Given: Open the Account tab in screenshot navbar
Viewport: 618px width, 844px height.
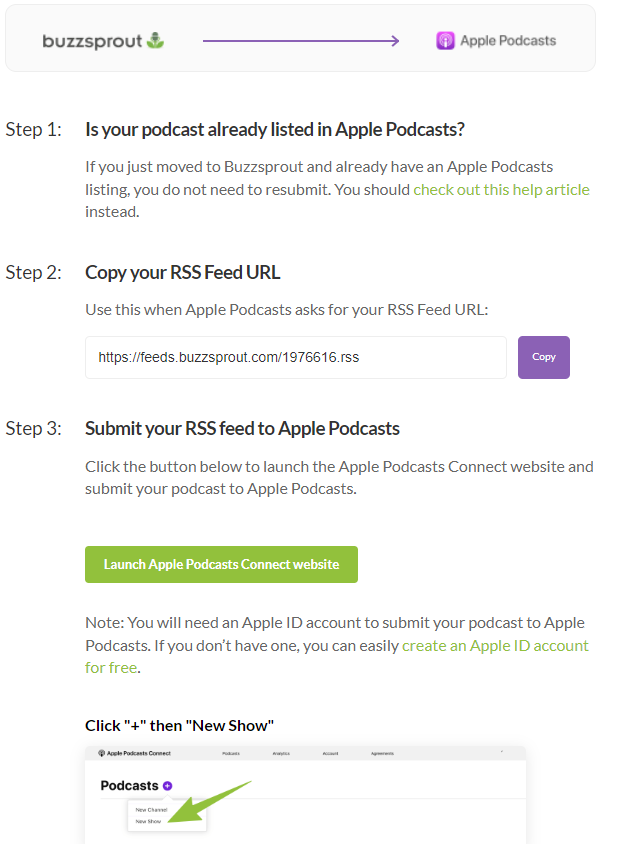Looking at the screenshot, I should pyautogui.click(x=331, y=754).
